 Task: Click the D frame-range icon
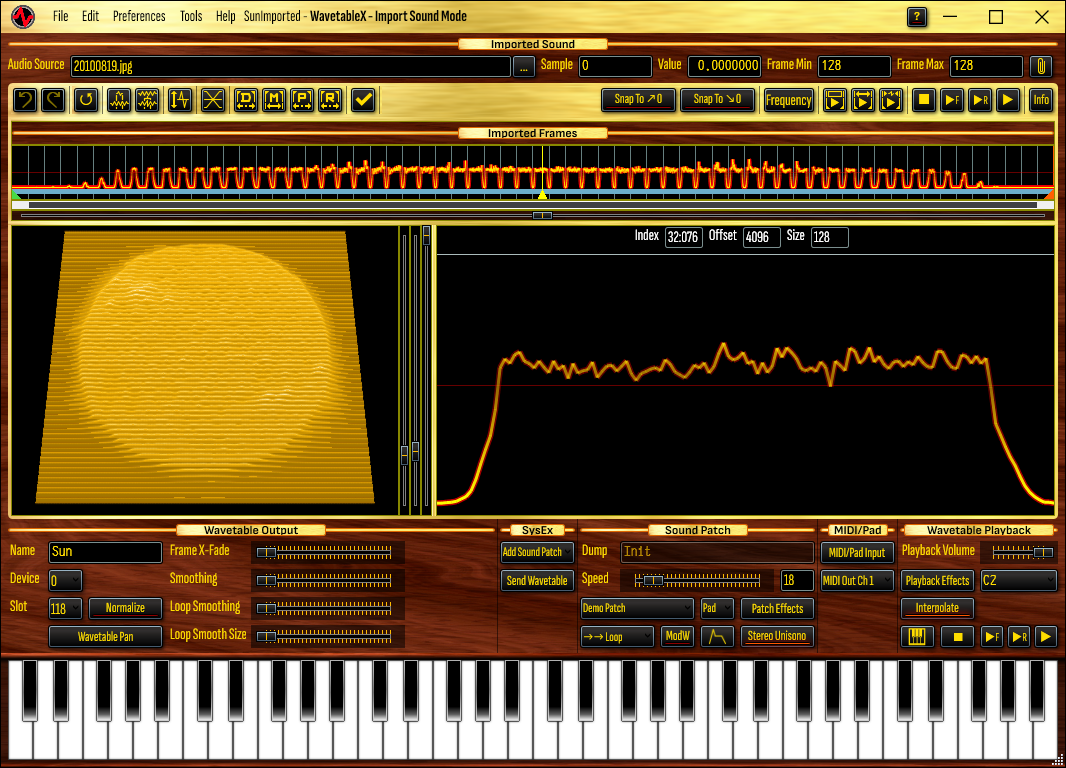click(x=245, y=100)
